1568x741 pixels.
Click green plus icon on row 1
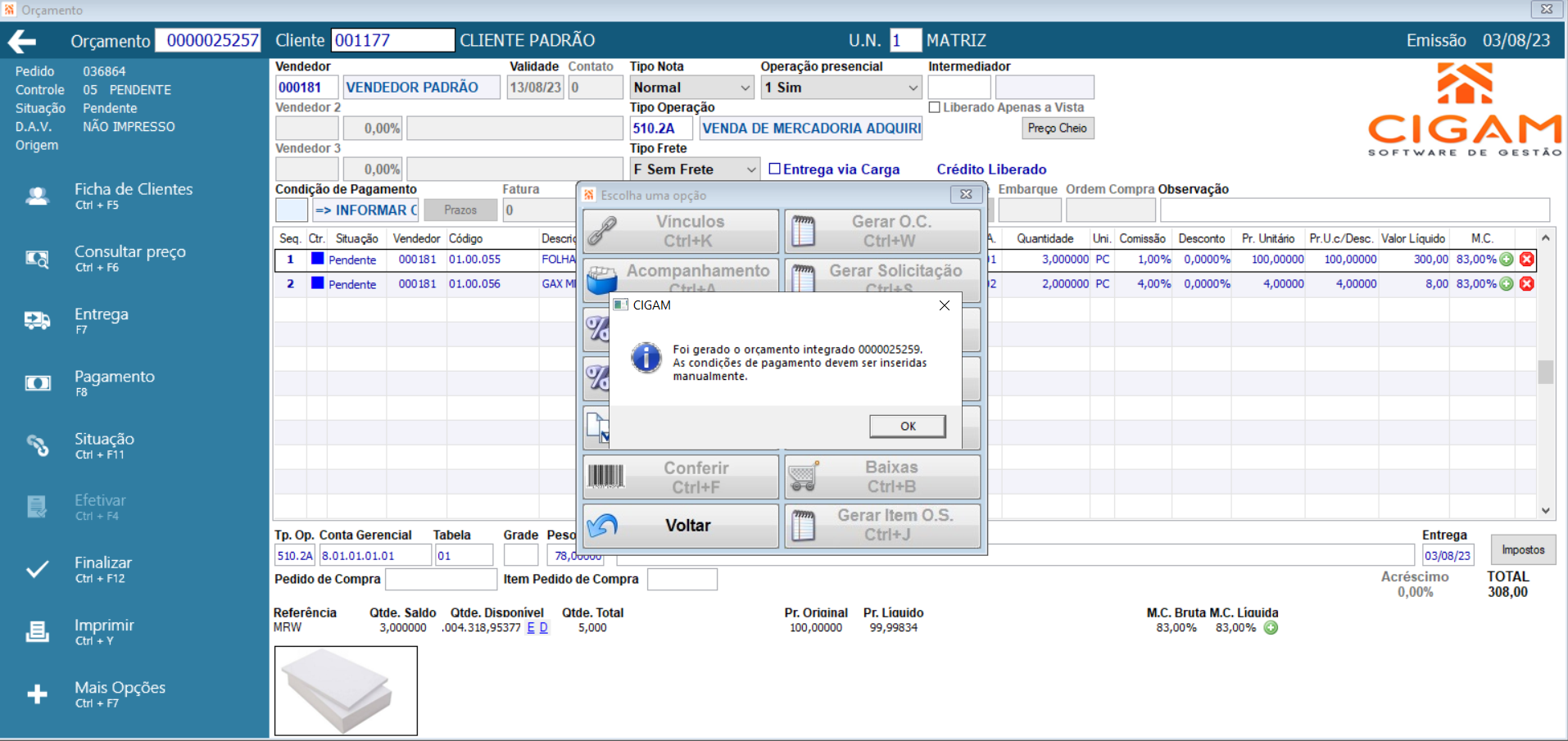tap(1507, 260)
